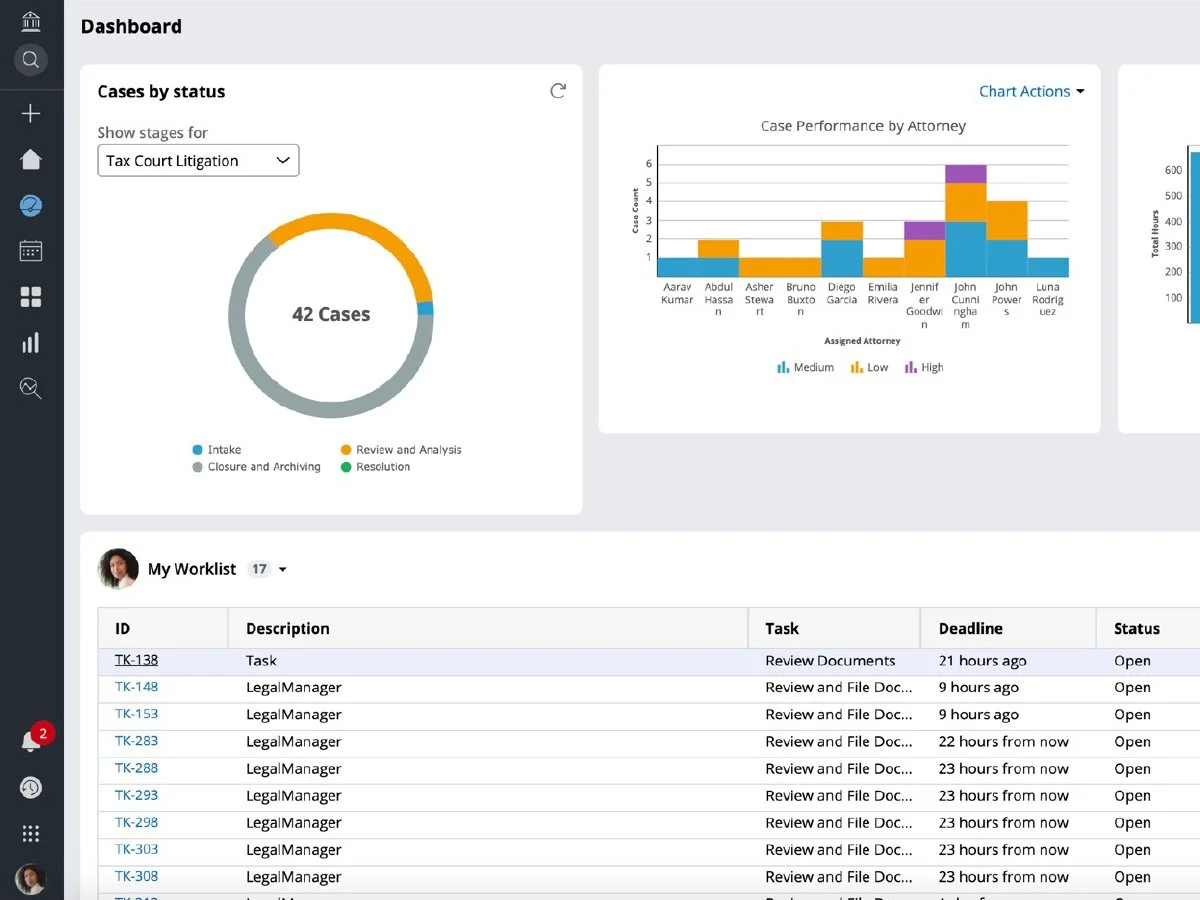Image resolution: width=1200 pixels, height=900 pixels.
Task: Click the My Worklist profile photo
Action: [118, 569]
